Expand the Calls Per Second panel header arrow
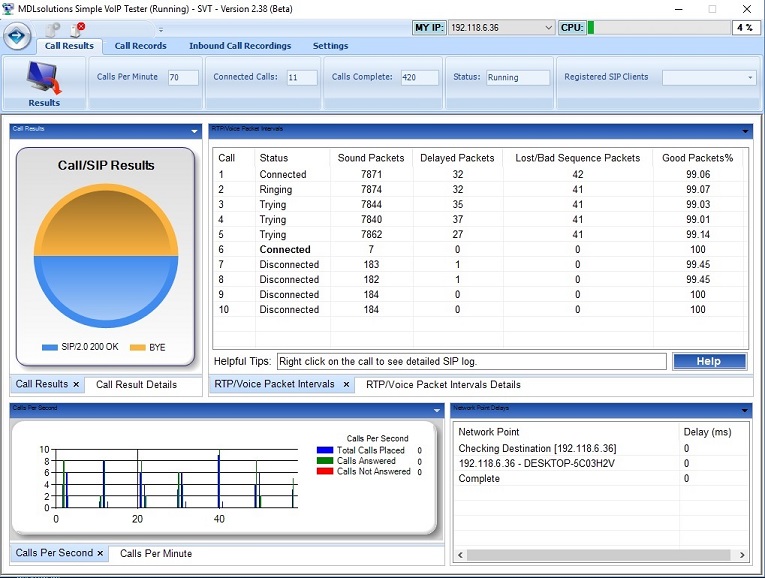765x578 pixels. click(437, 410)
